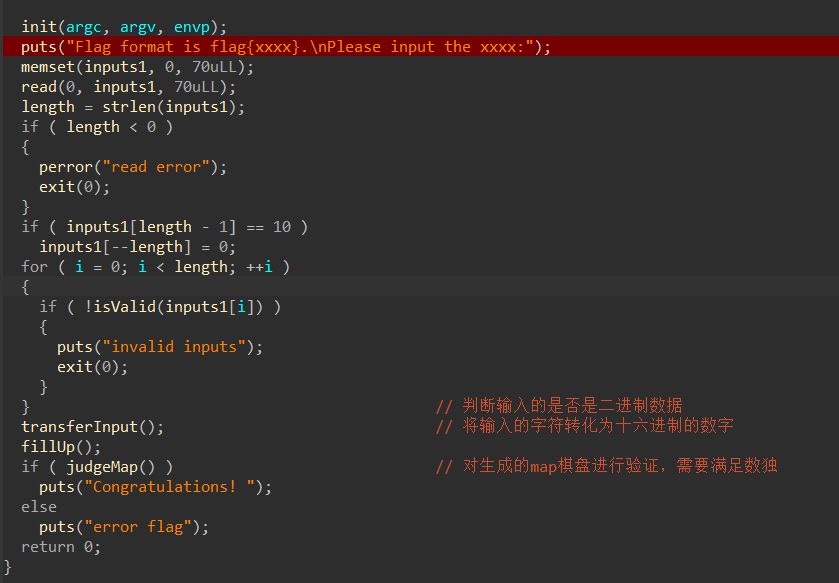The width and height of the screenshot is (839, 583).
Task: Click the for loop keyword
Action: [x=34, y=267]
